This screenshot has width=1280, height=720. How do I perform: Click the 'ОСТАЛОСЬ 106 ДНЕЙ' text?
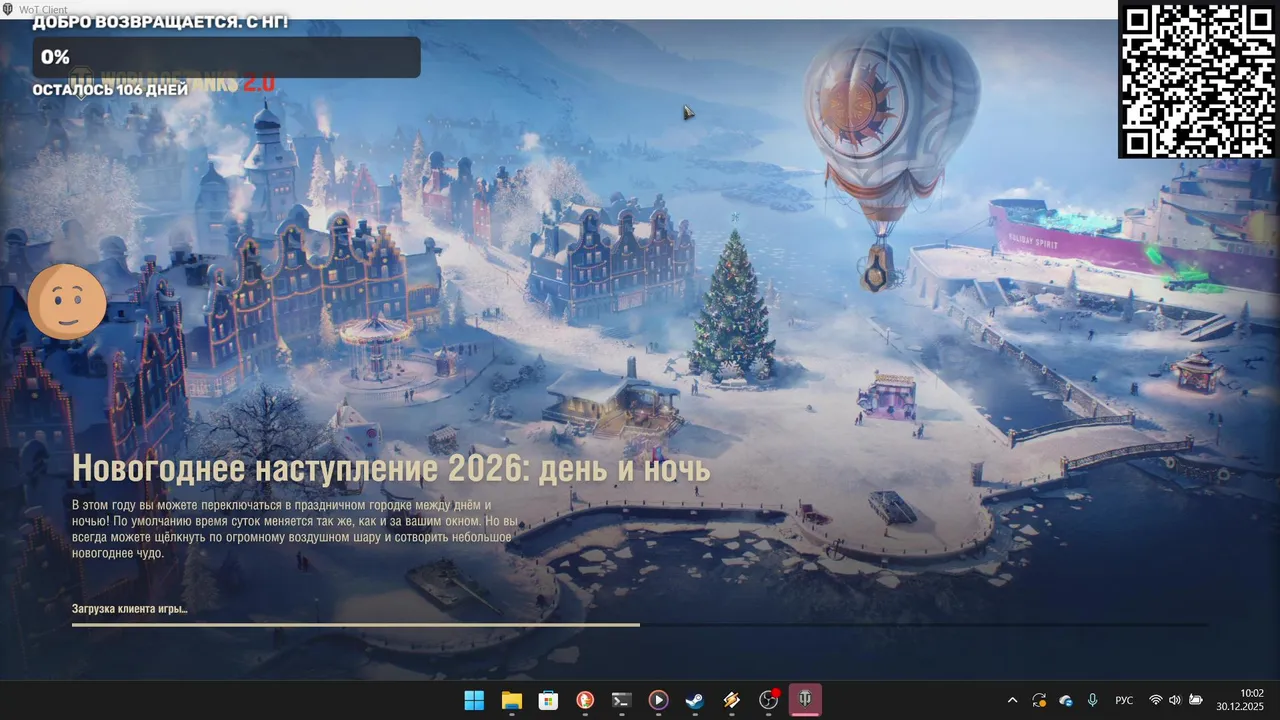110,90
